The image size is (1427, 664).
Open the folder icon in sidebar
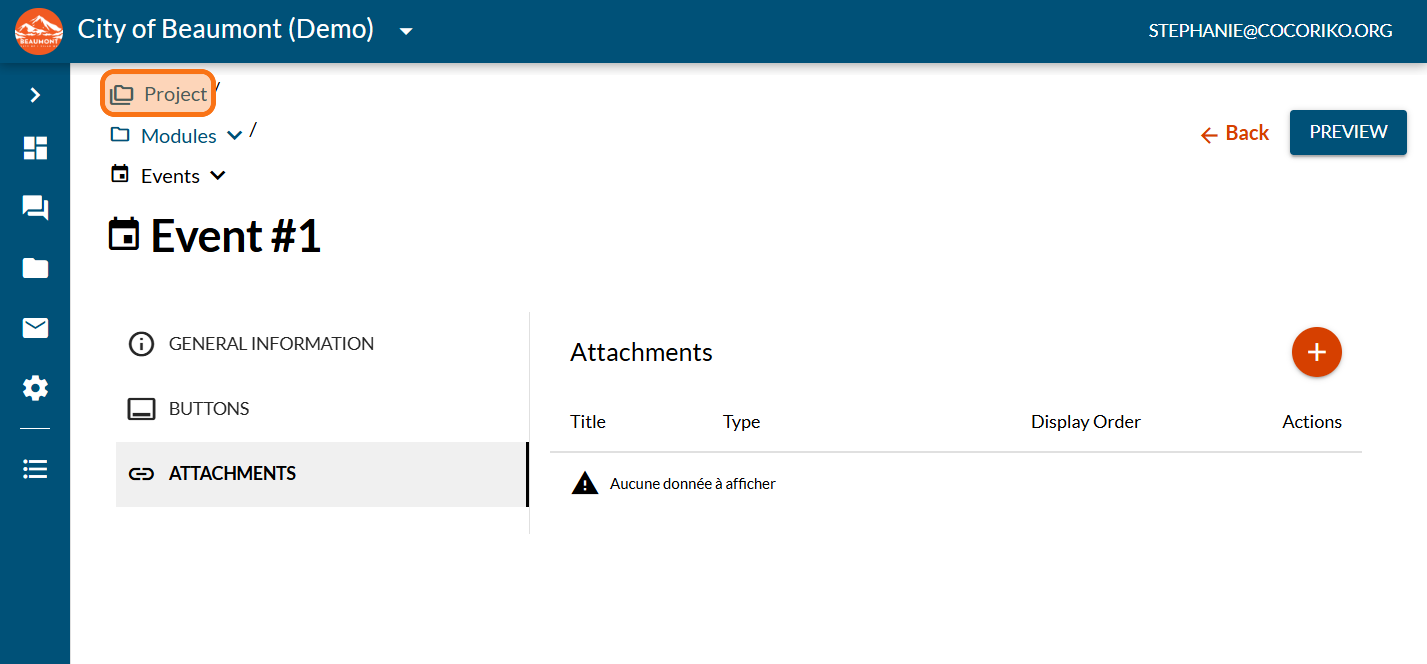click(x=35, y=268)
